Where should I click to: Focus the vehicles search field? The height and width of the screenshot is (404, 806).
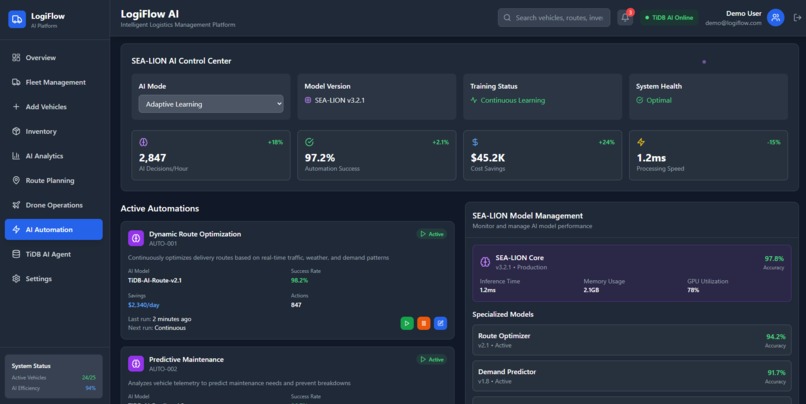(x=554, y=17)
